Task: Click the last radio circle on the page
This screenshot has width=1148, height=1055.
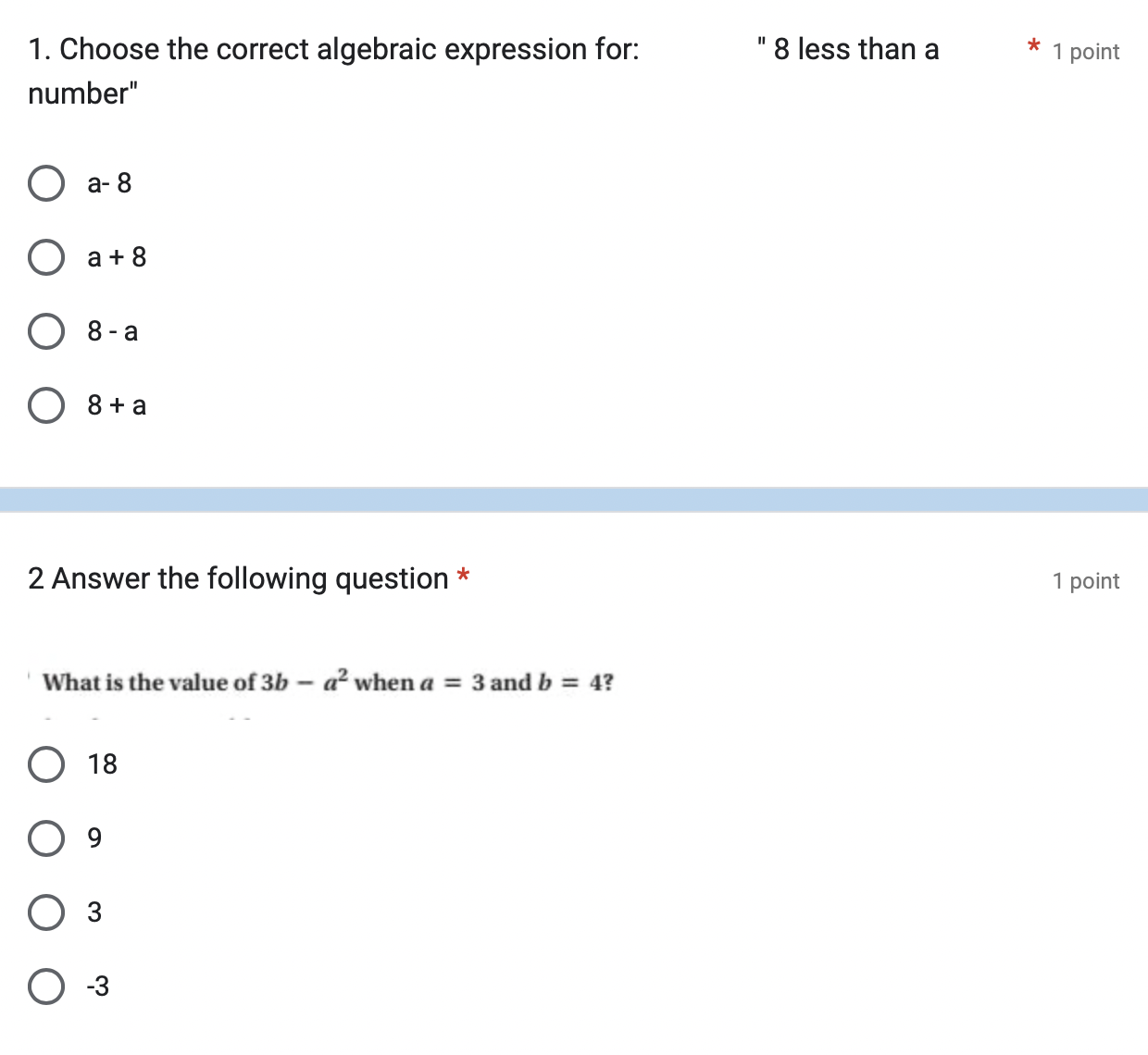Action: [45, 987]
